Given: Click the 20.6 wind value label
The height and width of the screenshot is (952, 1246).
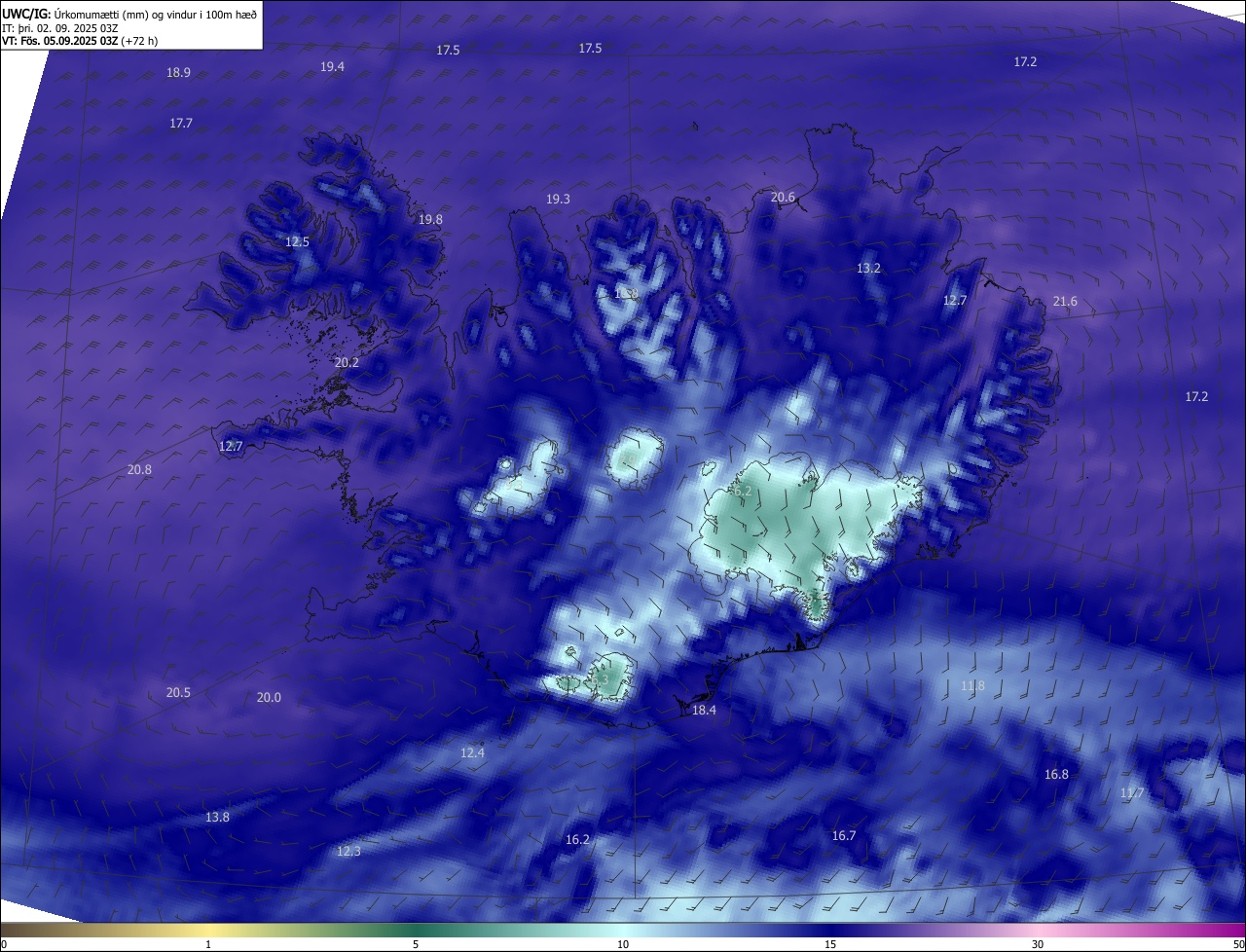Looking at the screenshot, I should click(783, 197).
